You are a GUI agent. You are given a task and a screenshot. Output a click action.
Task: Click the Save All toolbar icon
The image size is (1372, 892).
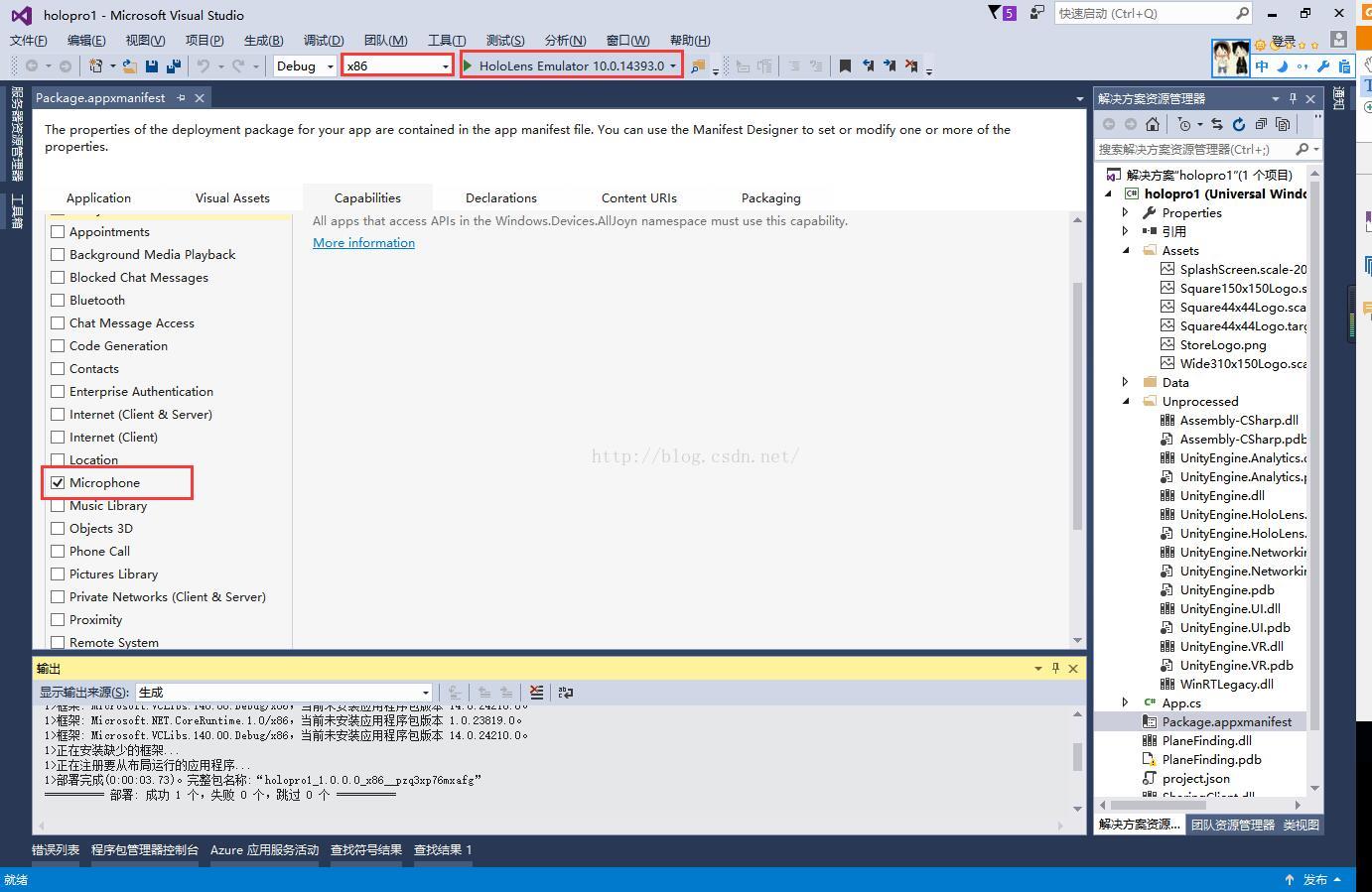coord(174,65)
